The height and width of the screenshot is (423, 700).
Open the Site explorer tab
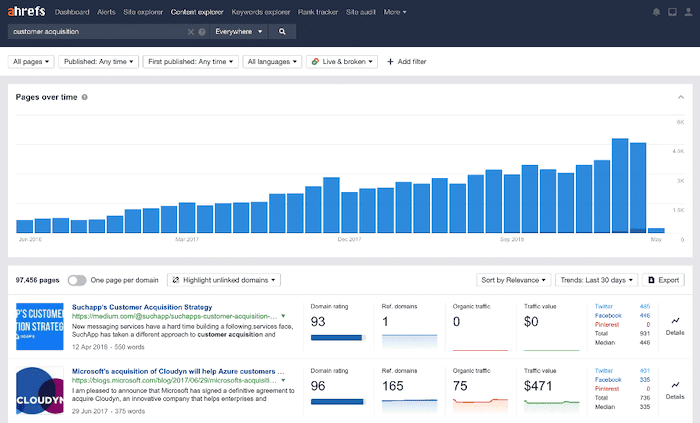[143, 12]
